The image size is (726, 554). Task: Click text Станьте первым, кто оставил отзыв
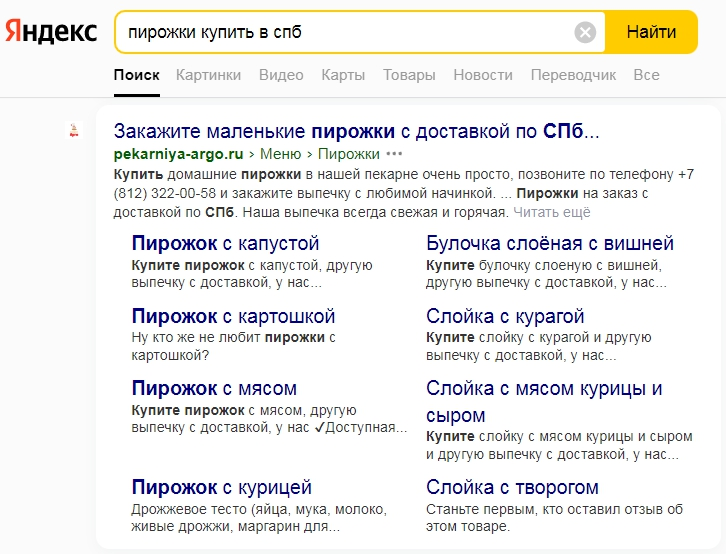[x=554, y=518]
